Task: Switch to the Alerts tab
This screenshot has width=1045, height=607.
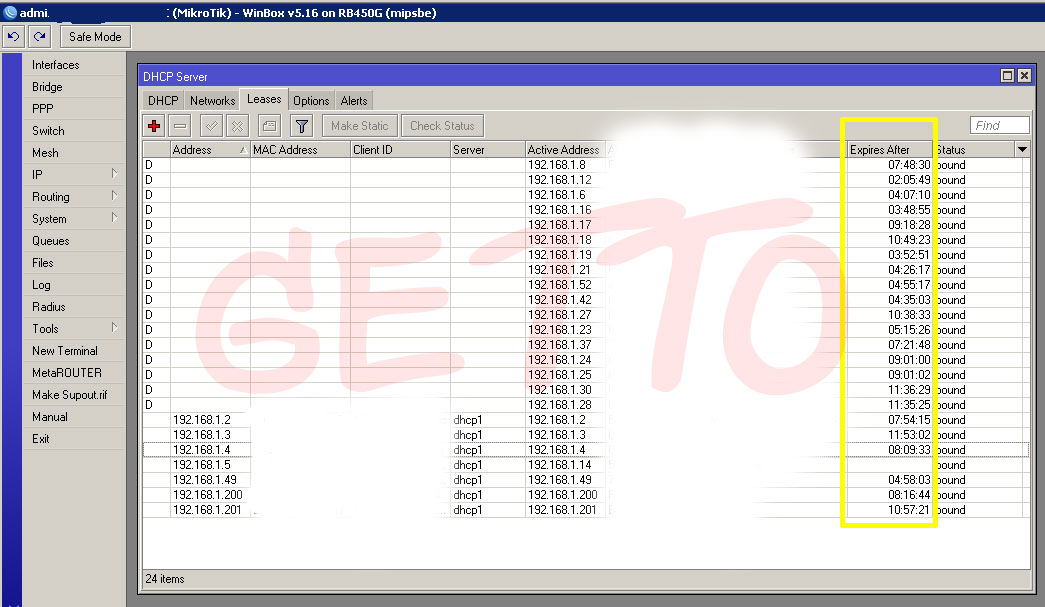Action: pyautogui.click(x=354, y=101)
